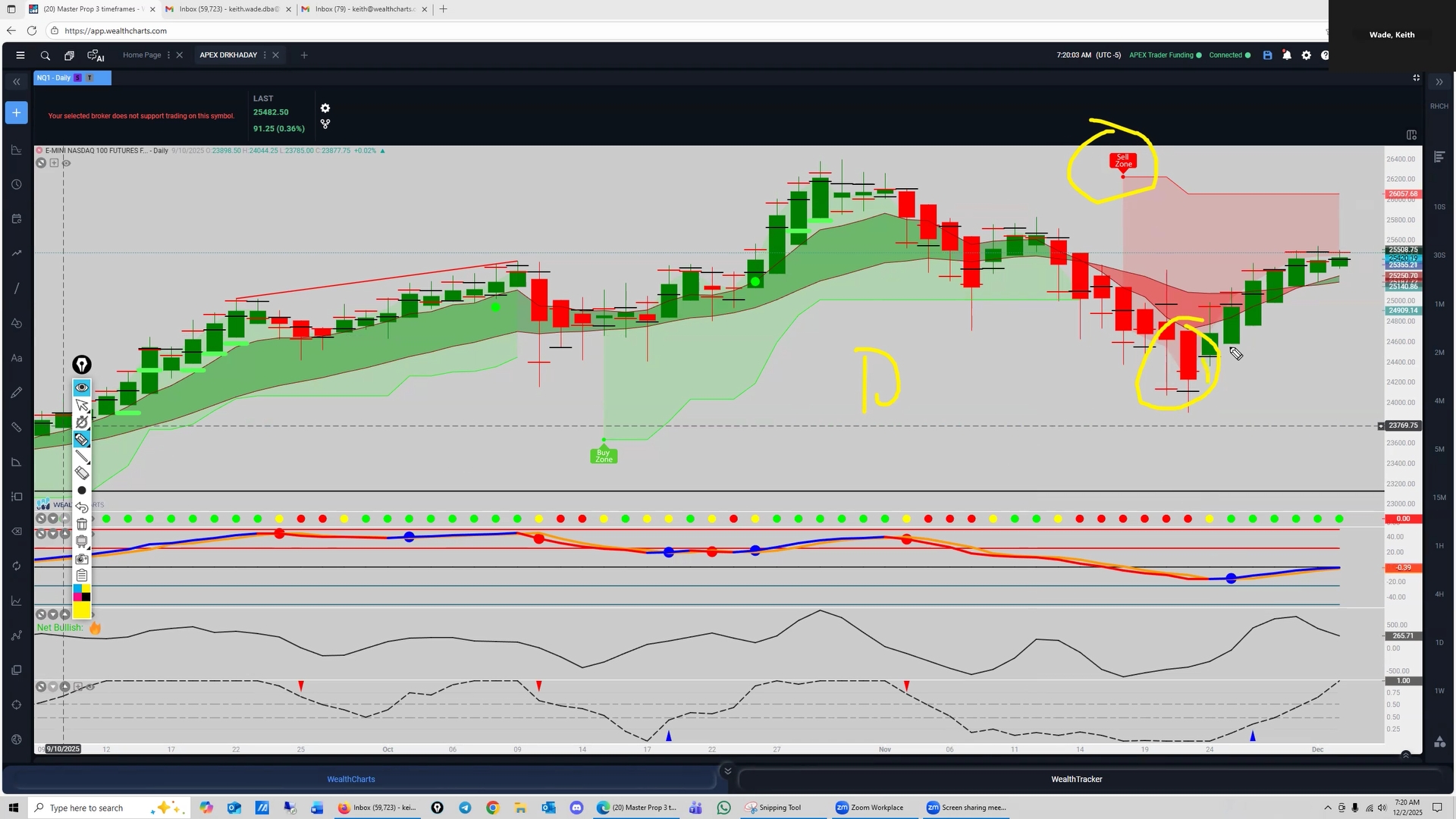Select the 4H timeframe on right sidebar
This screenshot has height=819, width=1456.
(1439, 595)
